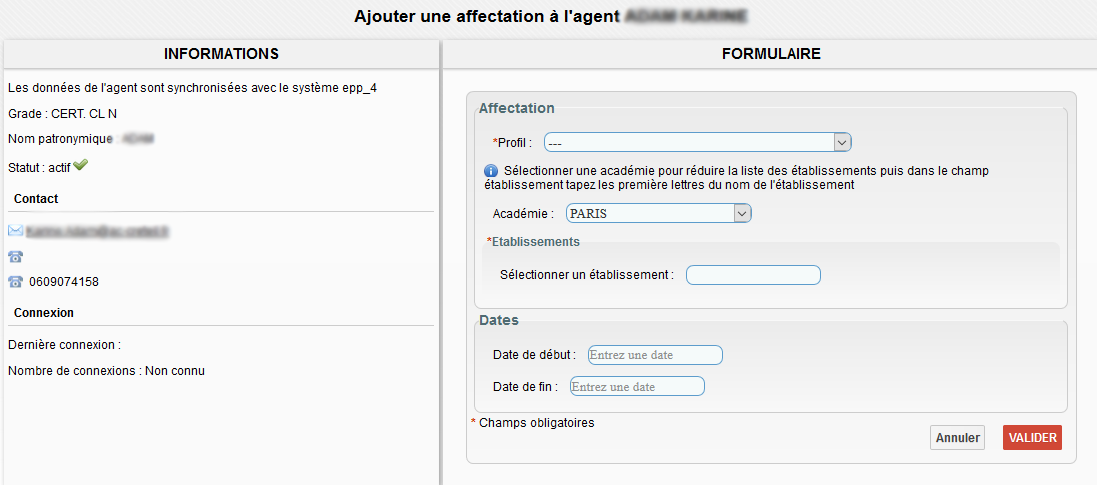The width and height of the screenshot is (1097, 485).
Task: Click the Dates group legend
Action: (498, 321)
